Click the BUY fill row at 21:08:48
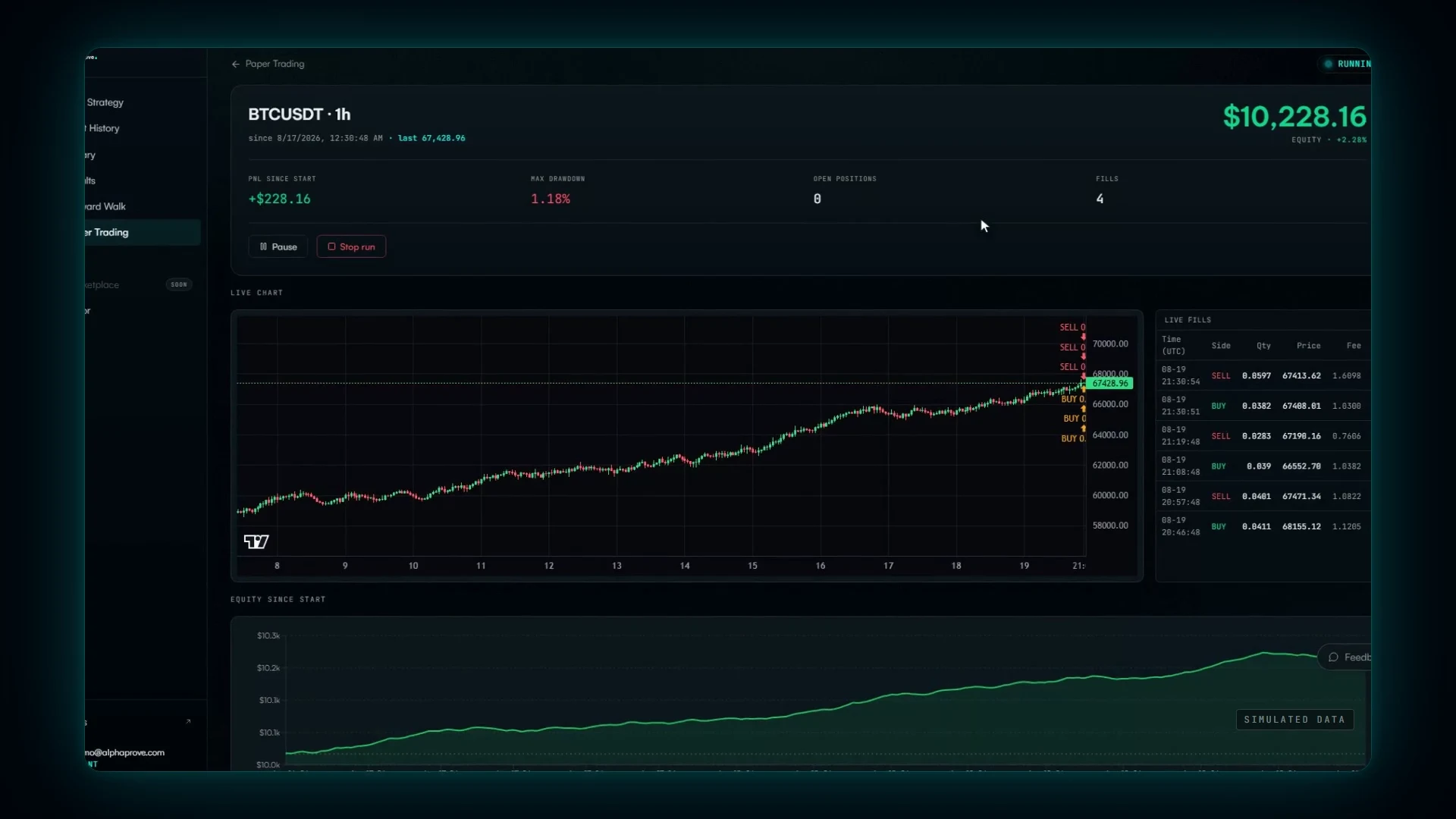1456x819 pixels. click(x=1263, y=466)
